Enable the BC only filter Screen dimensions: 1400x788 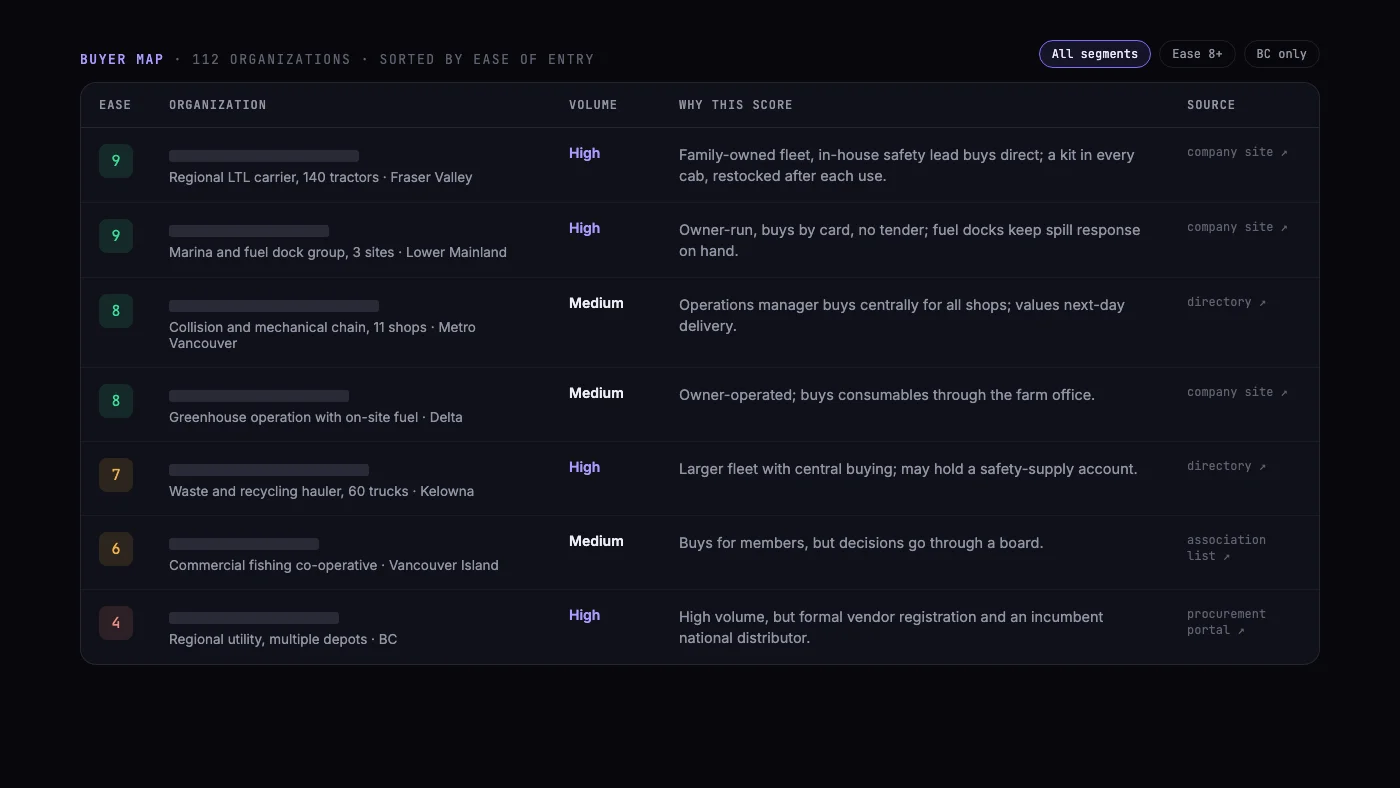pyautogui.click(x=1282, y=54)
